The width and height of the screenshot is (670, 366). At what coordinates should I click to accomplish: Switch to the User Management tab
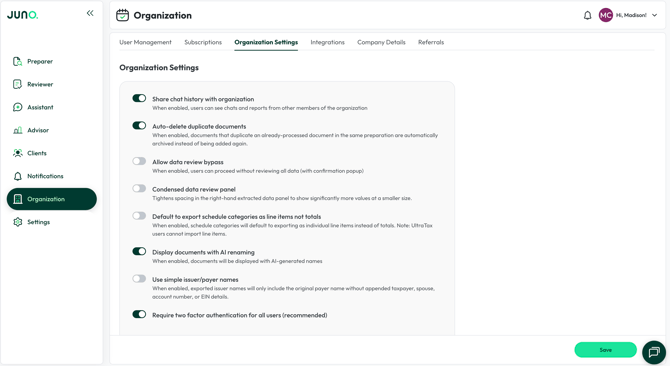click(145, 42)
